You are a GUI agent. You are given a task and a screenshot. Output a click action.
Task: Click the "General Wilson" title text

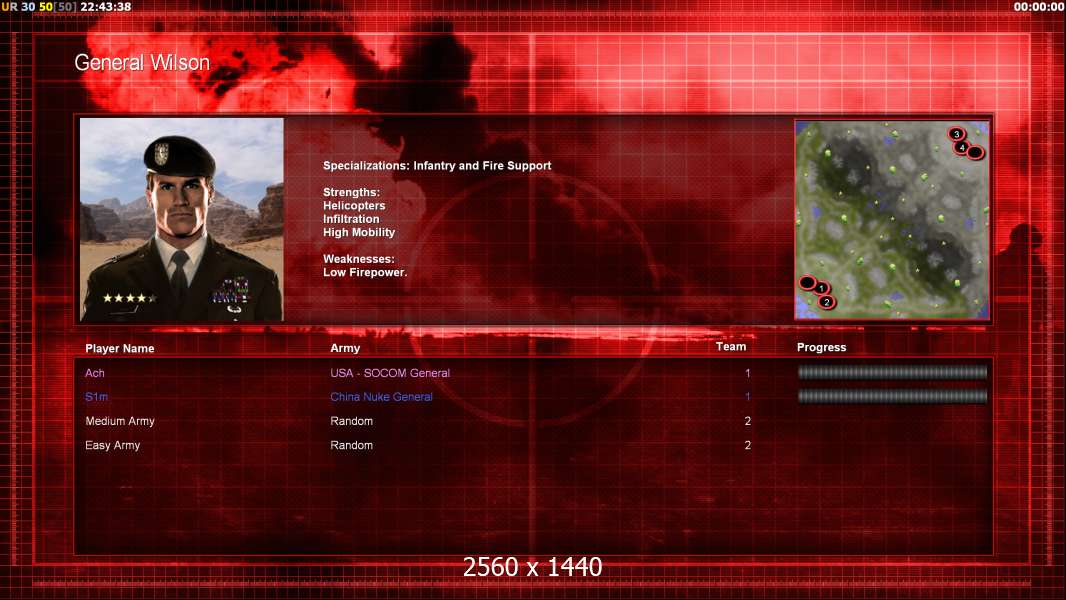[142, 63]
